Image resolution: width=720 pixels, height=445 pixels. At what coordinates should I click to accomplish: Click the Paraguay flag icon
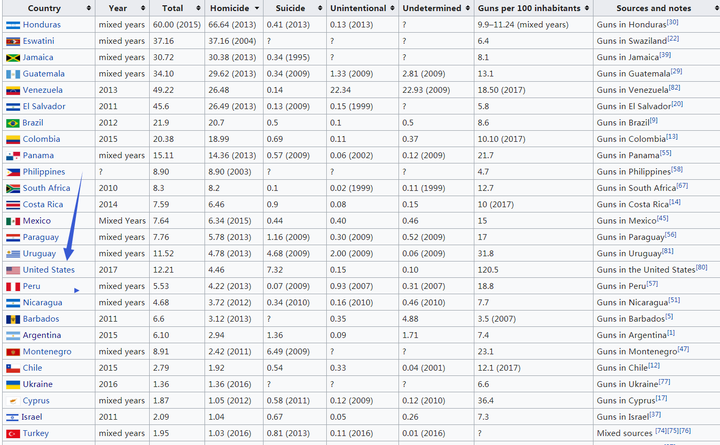(13, 238)
